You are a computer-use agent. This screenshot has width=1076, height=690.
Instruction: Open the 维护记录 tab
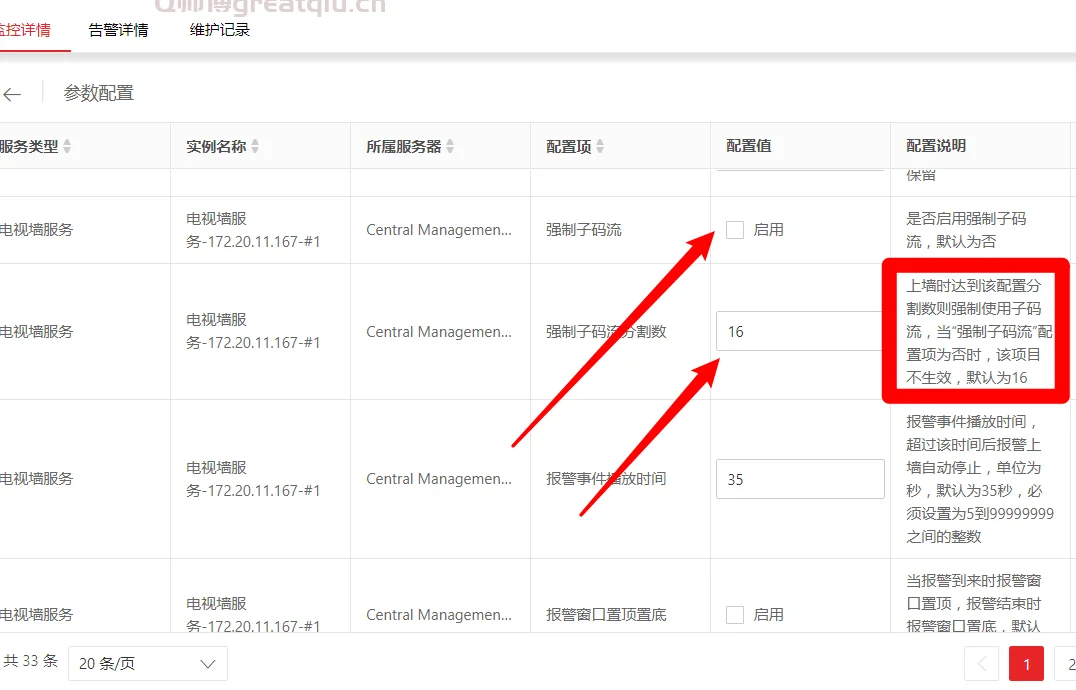(219, 30)
